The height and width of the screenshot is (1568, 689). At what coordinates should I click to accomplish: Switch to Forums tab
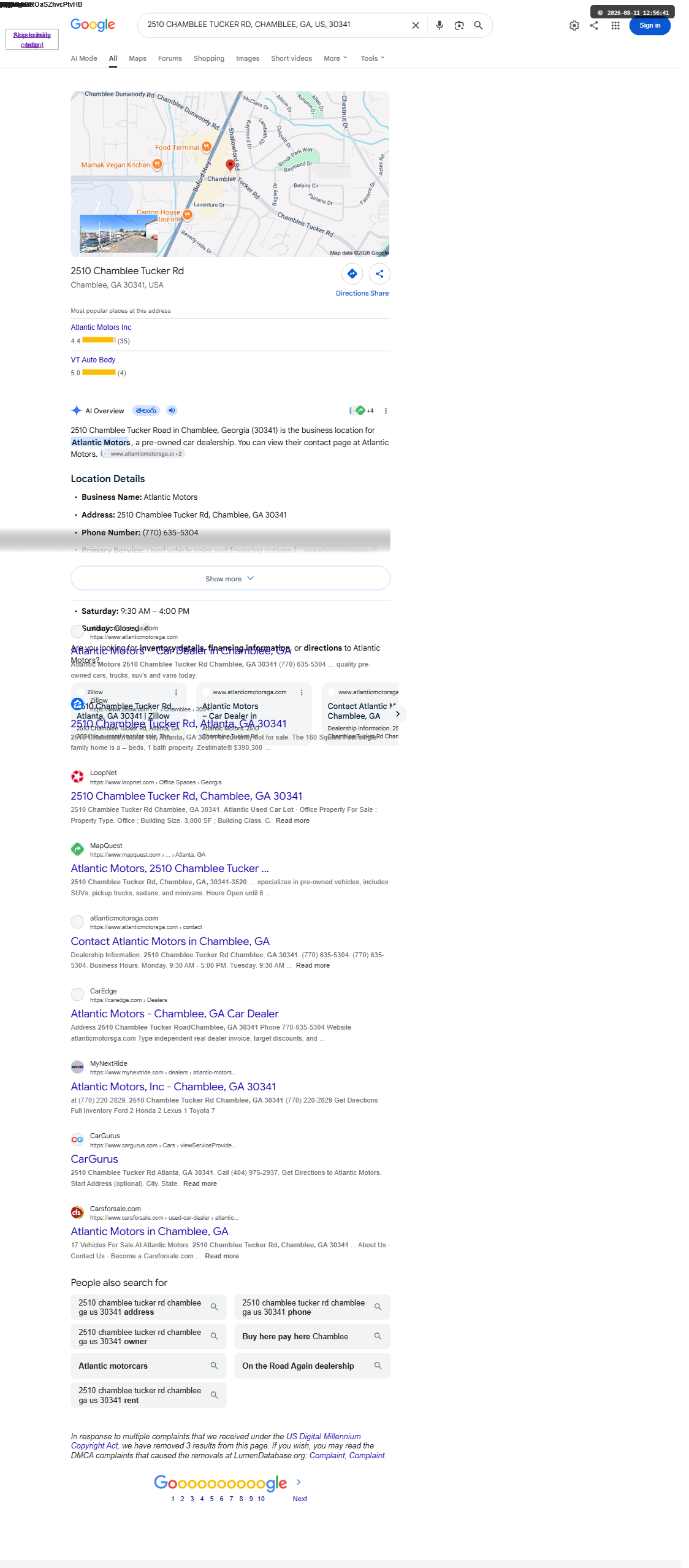pos(170,58)
